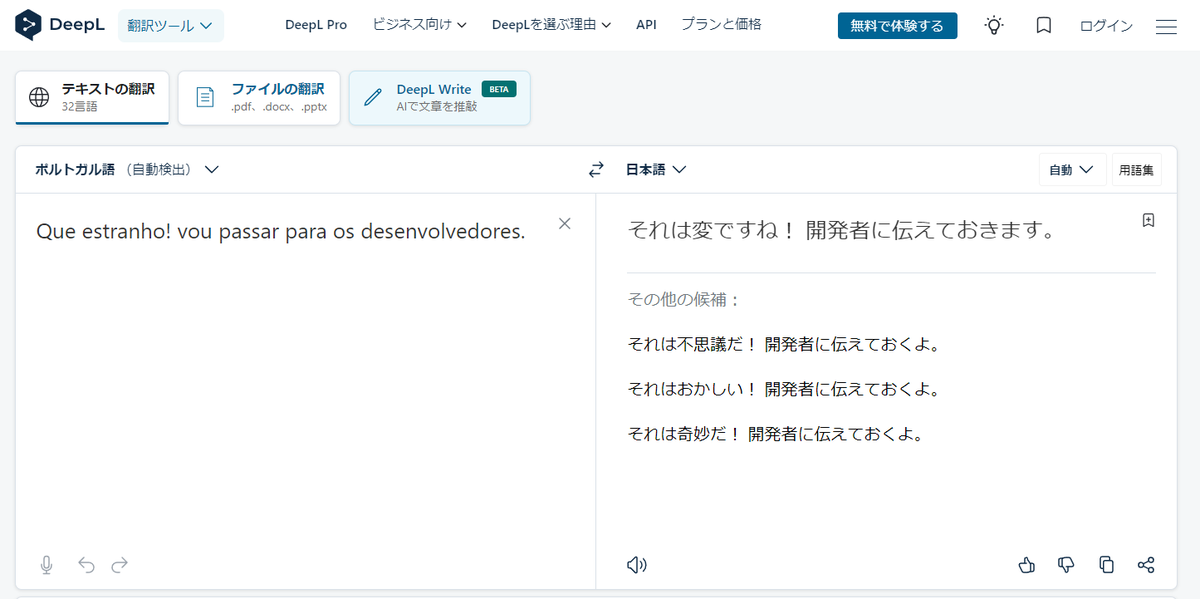
Task: Click the DeepL logo
Action: (58, 25)
